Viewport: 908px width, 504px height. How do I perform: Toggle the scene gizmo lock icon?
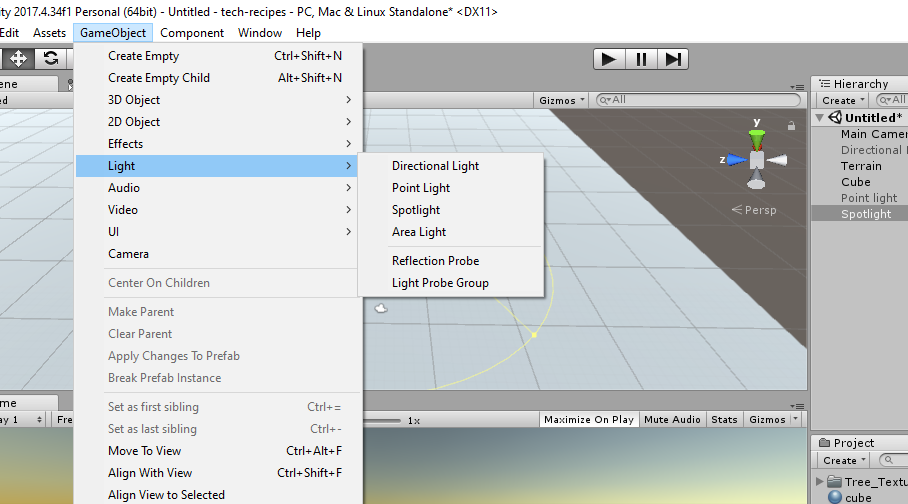(x=791, y=125)
